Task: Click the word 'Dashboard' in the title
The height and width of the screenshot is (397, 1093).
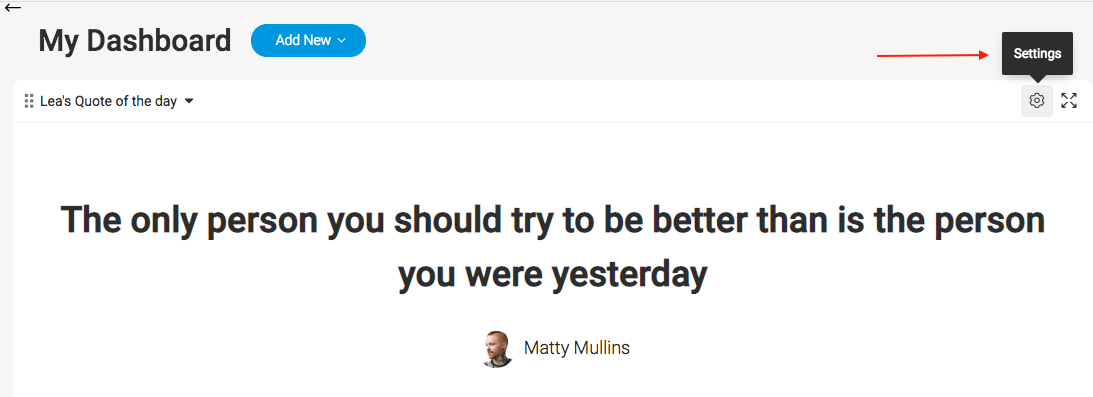Action: 159,41
